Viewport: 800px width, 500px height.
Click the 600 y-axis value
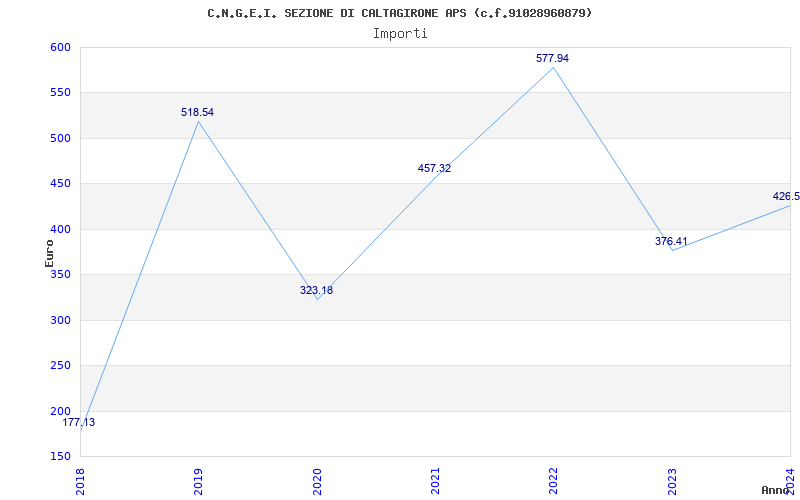tap(60, 47)
